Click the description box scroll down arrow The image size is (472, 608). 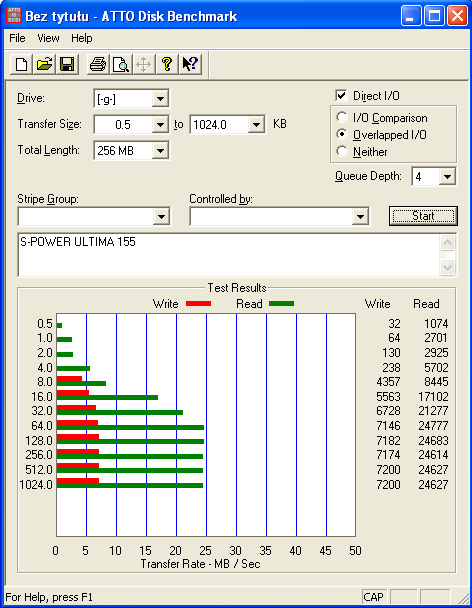(x=448, y=267)
